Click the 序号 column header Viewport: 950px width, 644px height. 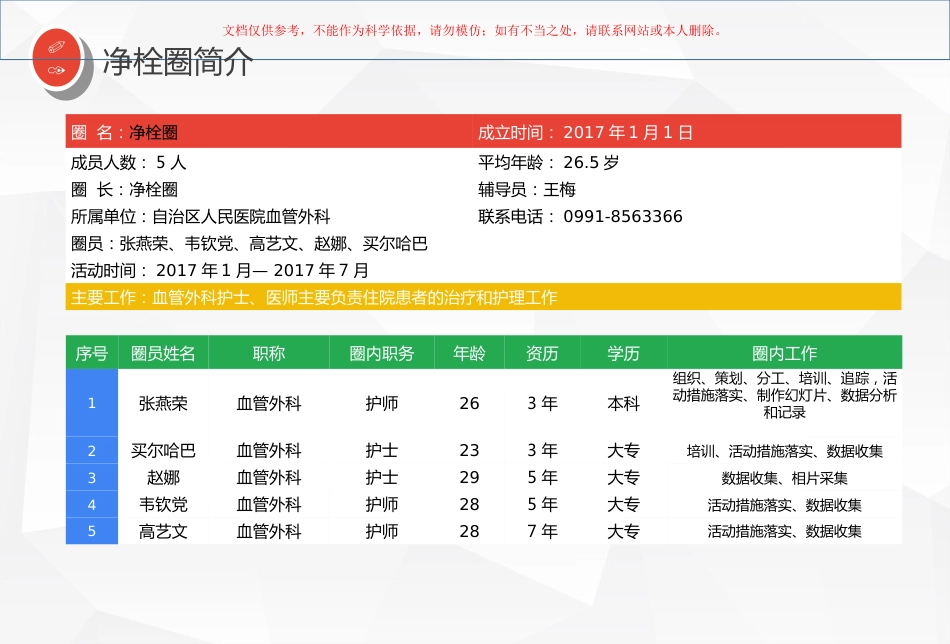[x=91, y=353]
